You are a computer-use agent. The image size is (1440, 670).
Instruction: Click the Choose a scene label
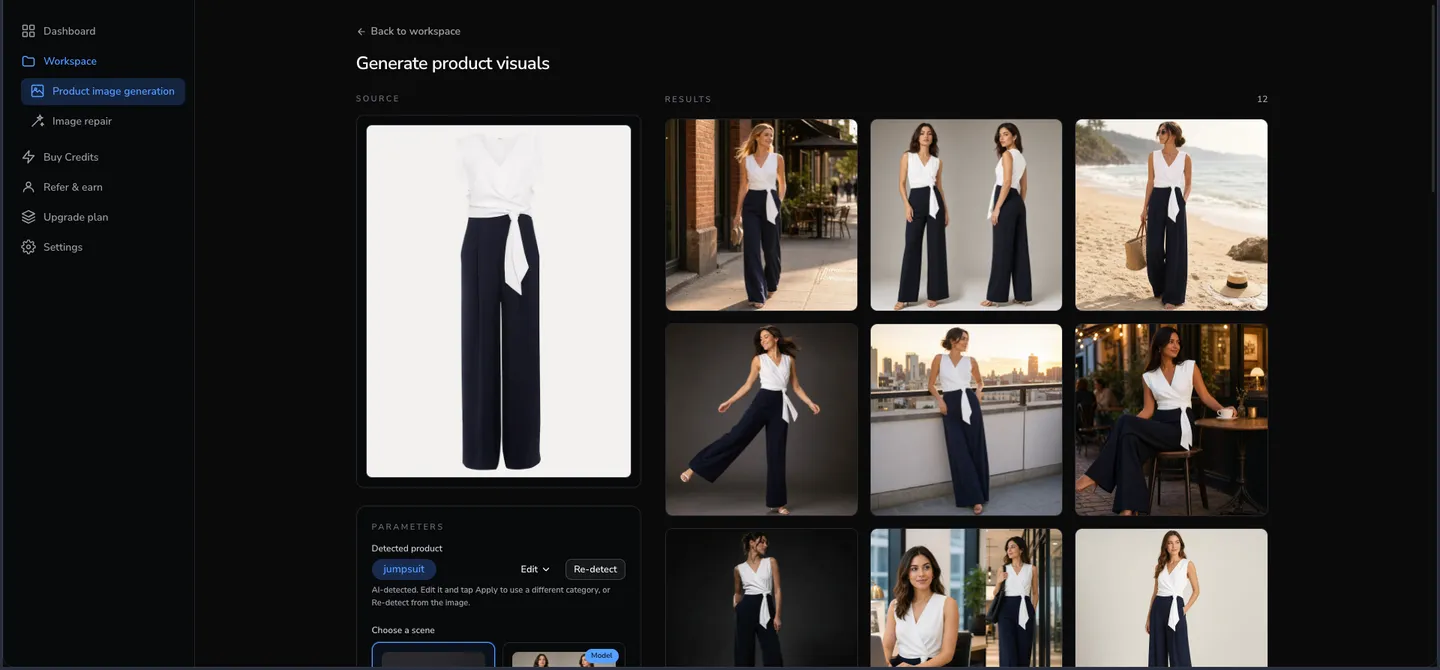(403, 630)
